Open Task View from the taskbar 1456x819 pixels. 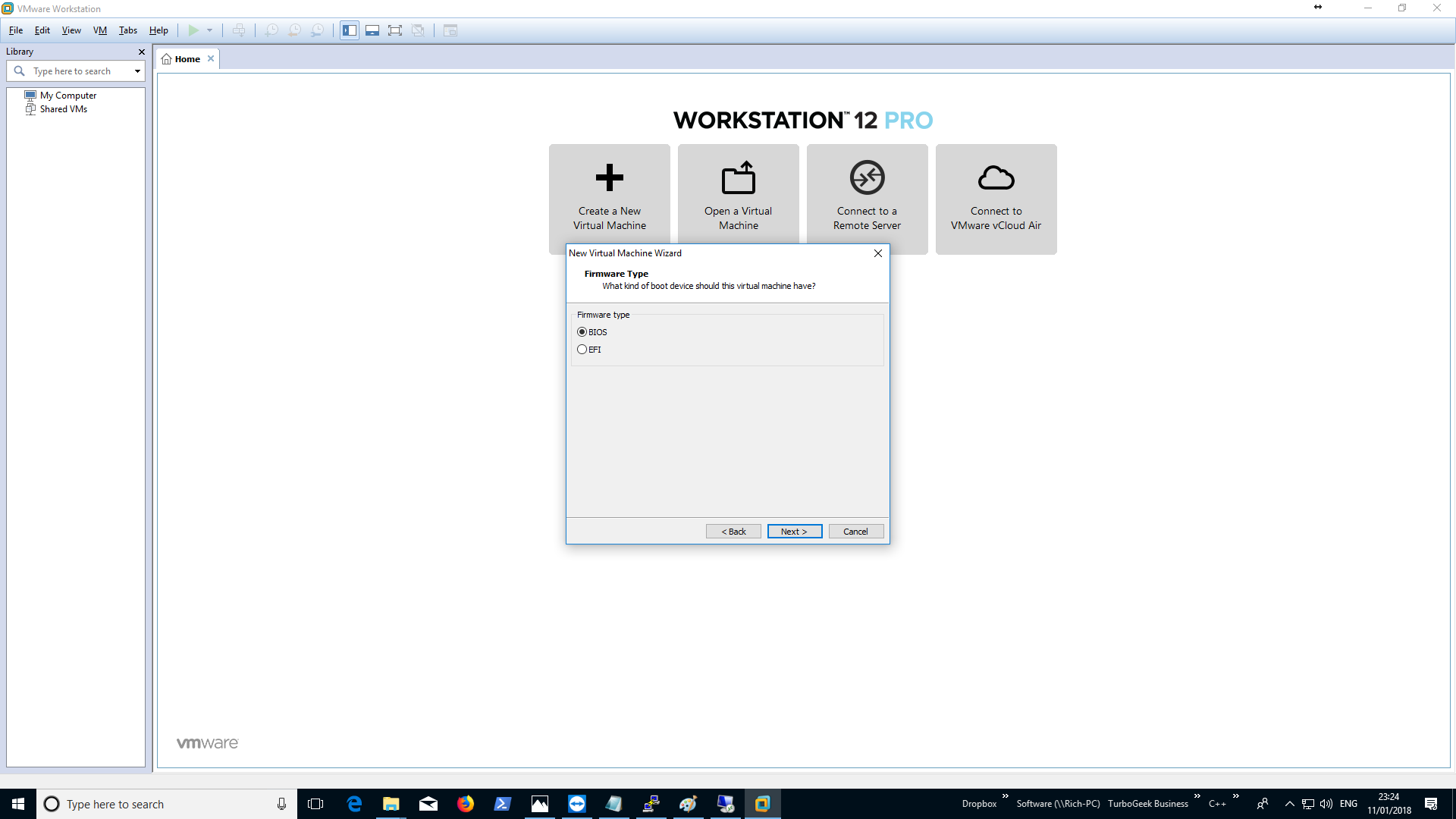point(315,804)
